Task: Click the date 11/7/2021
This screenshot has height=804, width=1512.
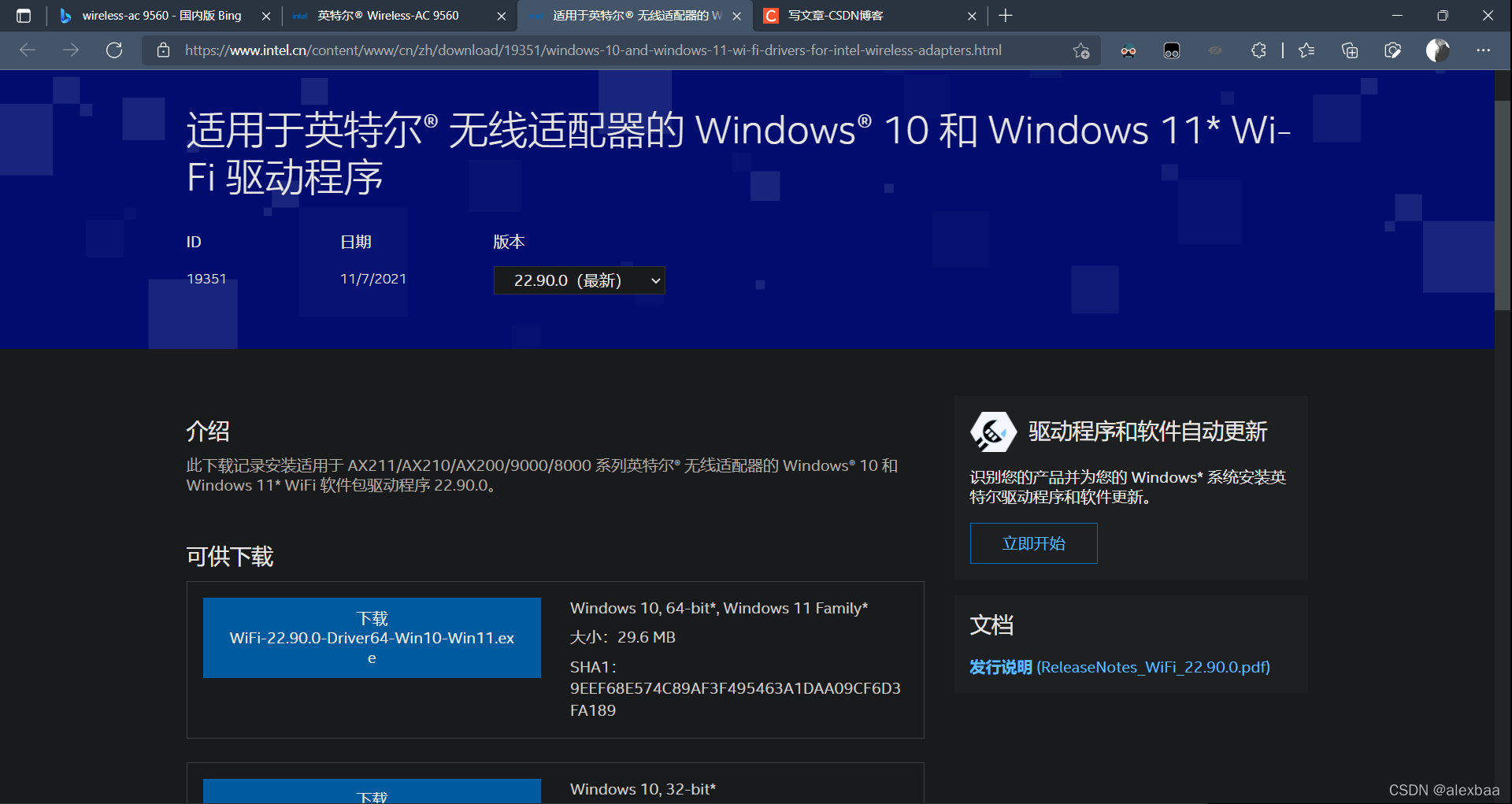Action: point(373,279)
